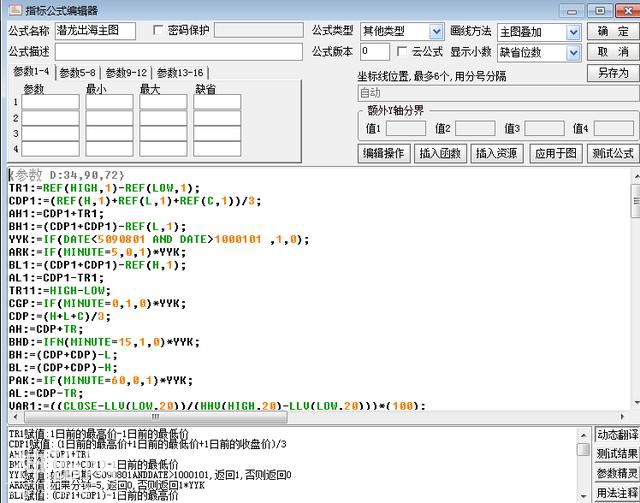Open the 公式类型 dropdown

tap(436, 31)
